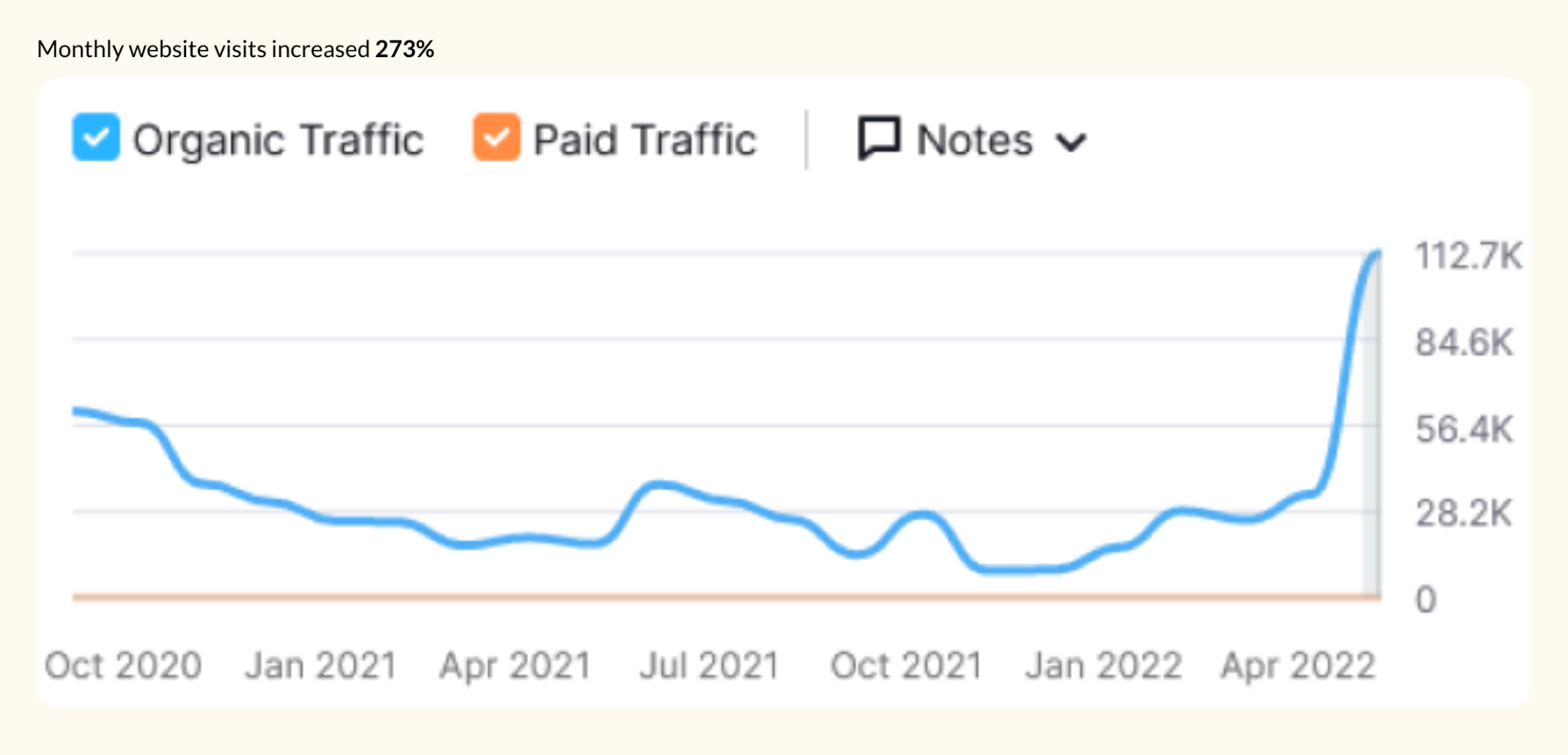Click the Organic Traffic label text
This screenshot has width=1568, height=755.
pos(278,140)
